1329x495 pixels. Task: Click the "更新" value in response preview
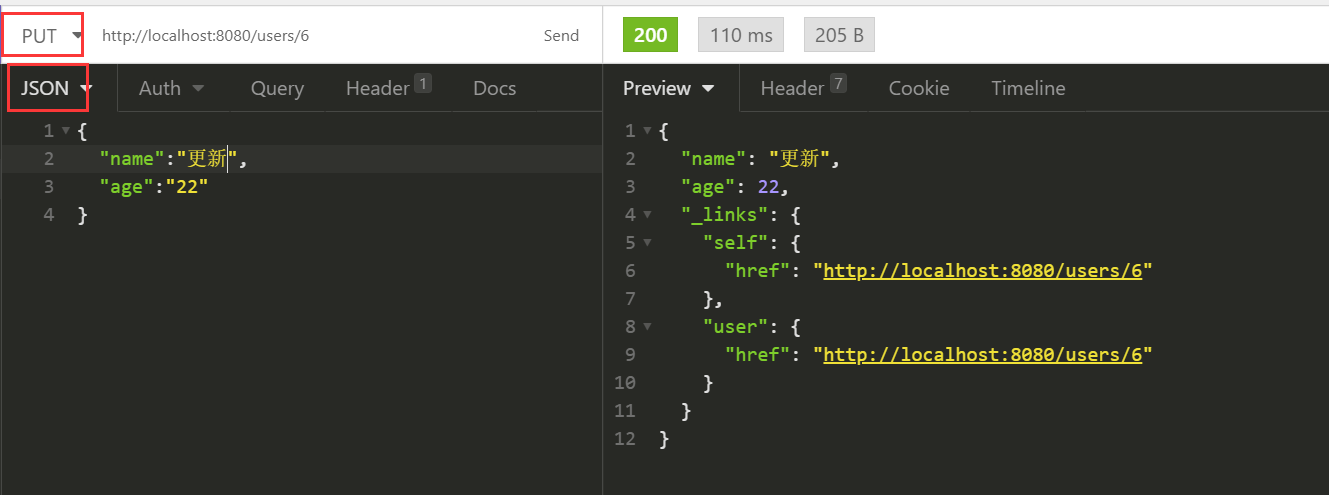(x=800, y=159)
